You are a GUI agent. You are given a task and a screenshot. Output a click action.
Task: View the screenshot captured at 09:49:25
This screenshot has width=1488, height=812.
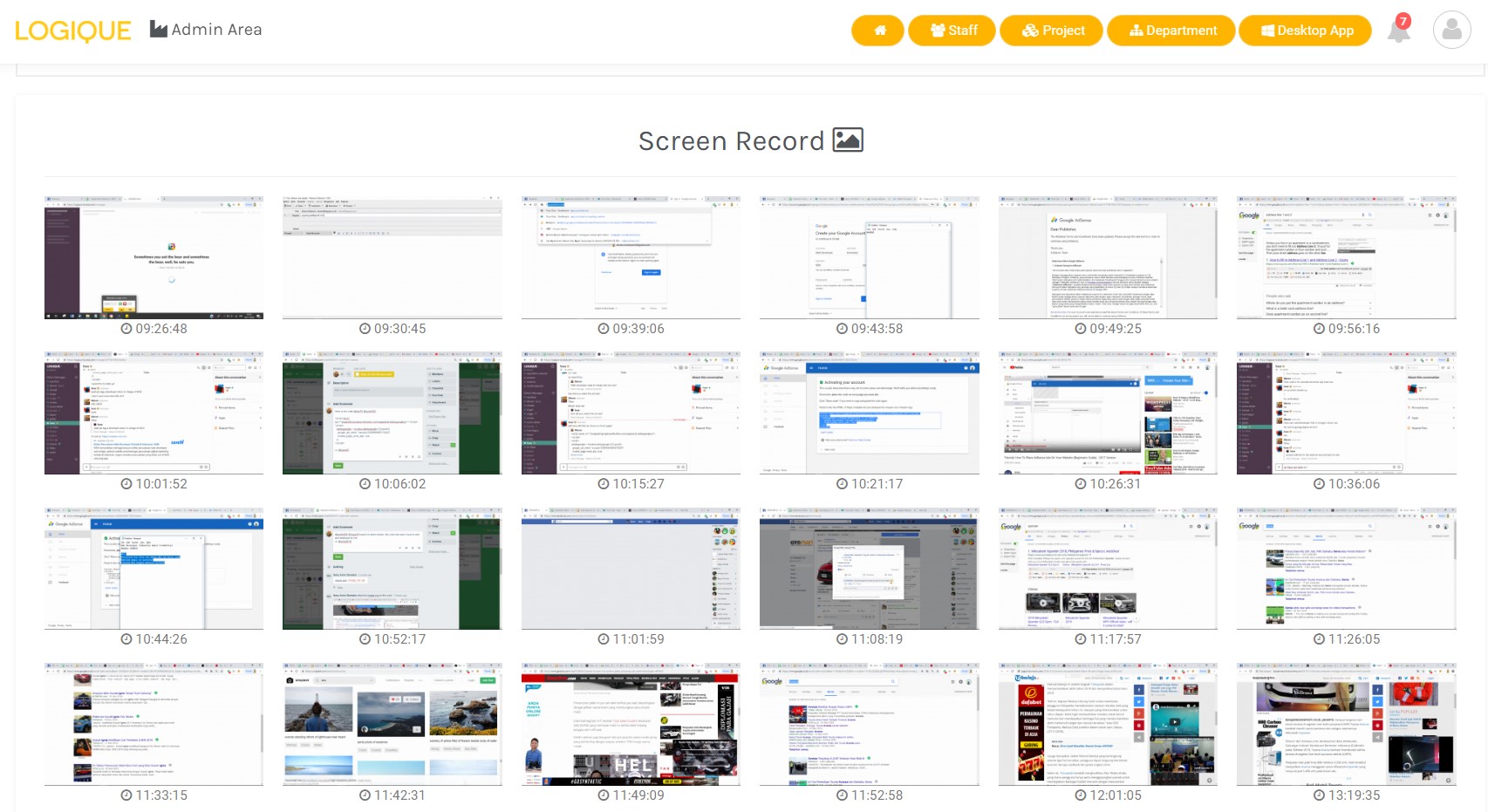click(1108, 257)
